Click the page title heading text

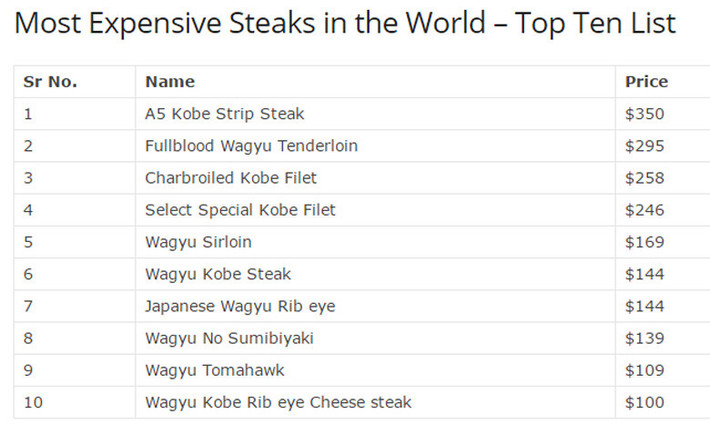(345, 24)
